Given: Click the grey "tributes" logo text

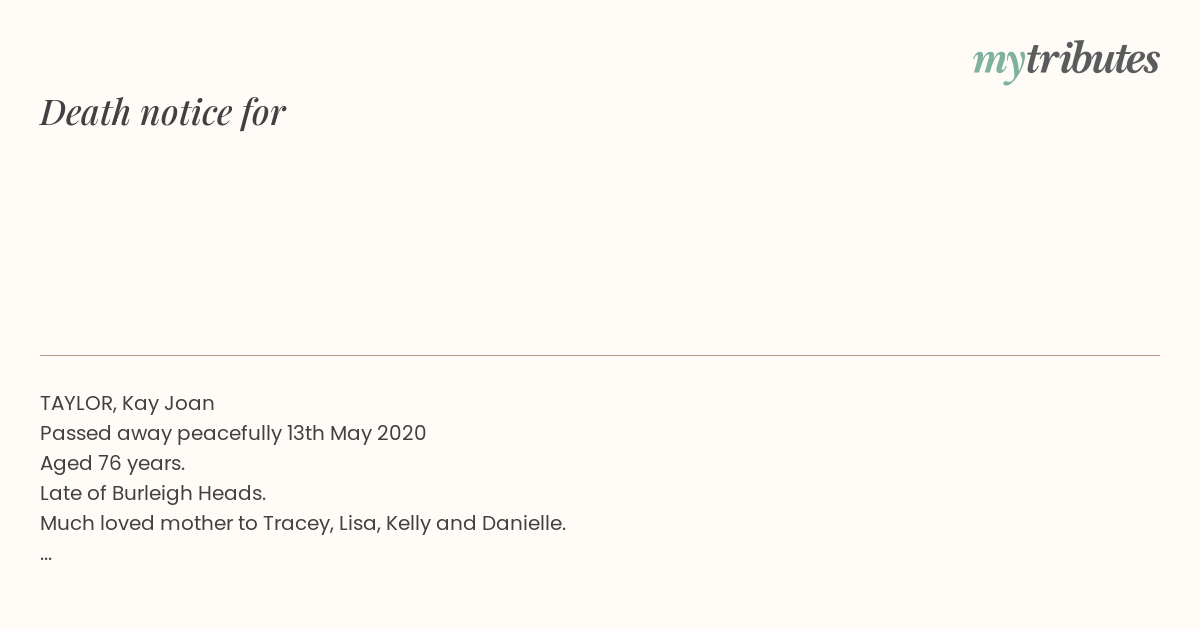Looking at the screenshot, I should 1093,59.
